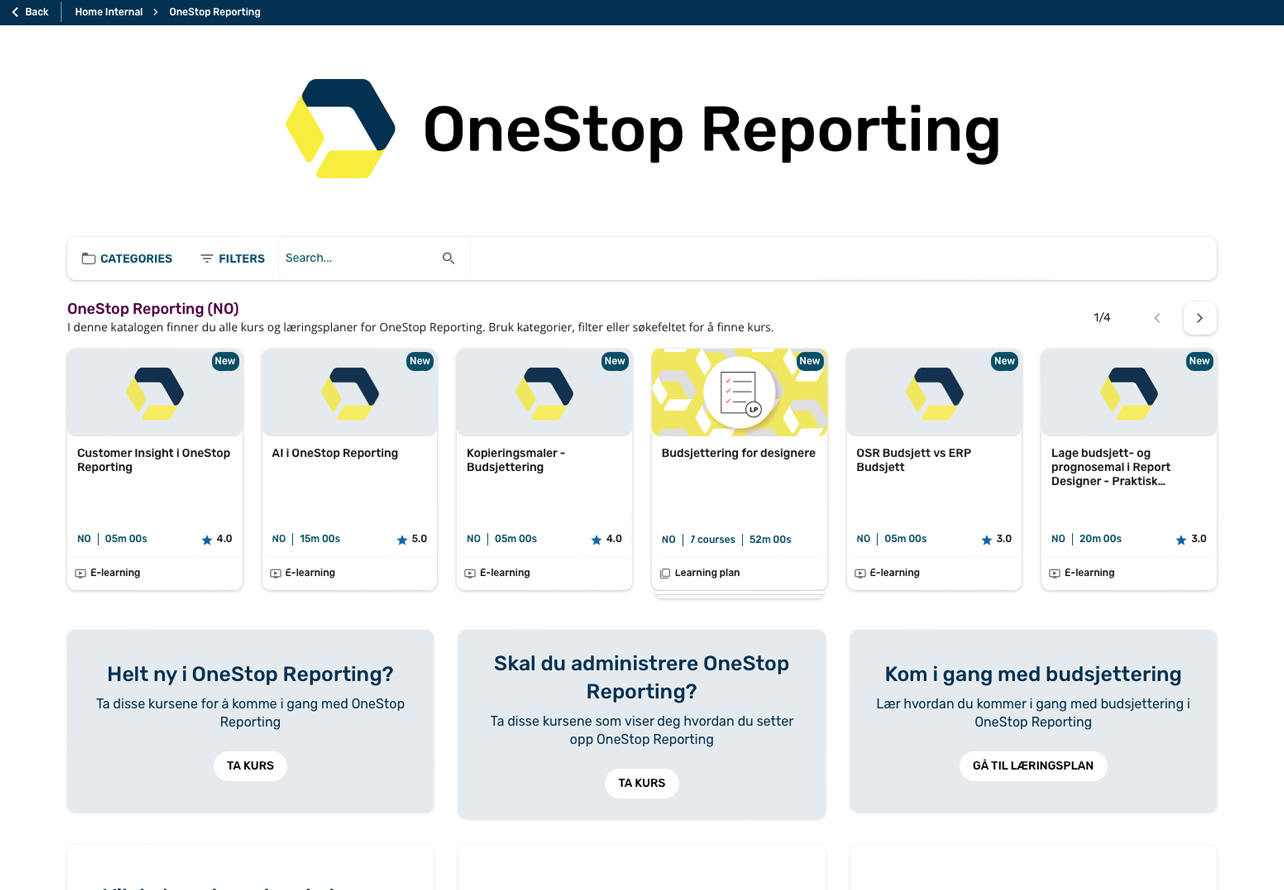This screenshot has width=1284, height=890.
Task: Click the star rating on OSR Budsjett card
Action: tap(996, 539)
